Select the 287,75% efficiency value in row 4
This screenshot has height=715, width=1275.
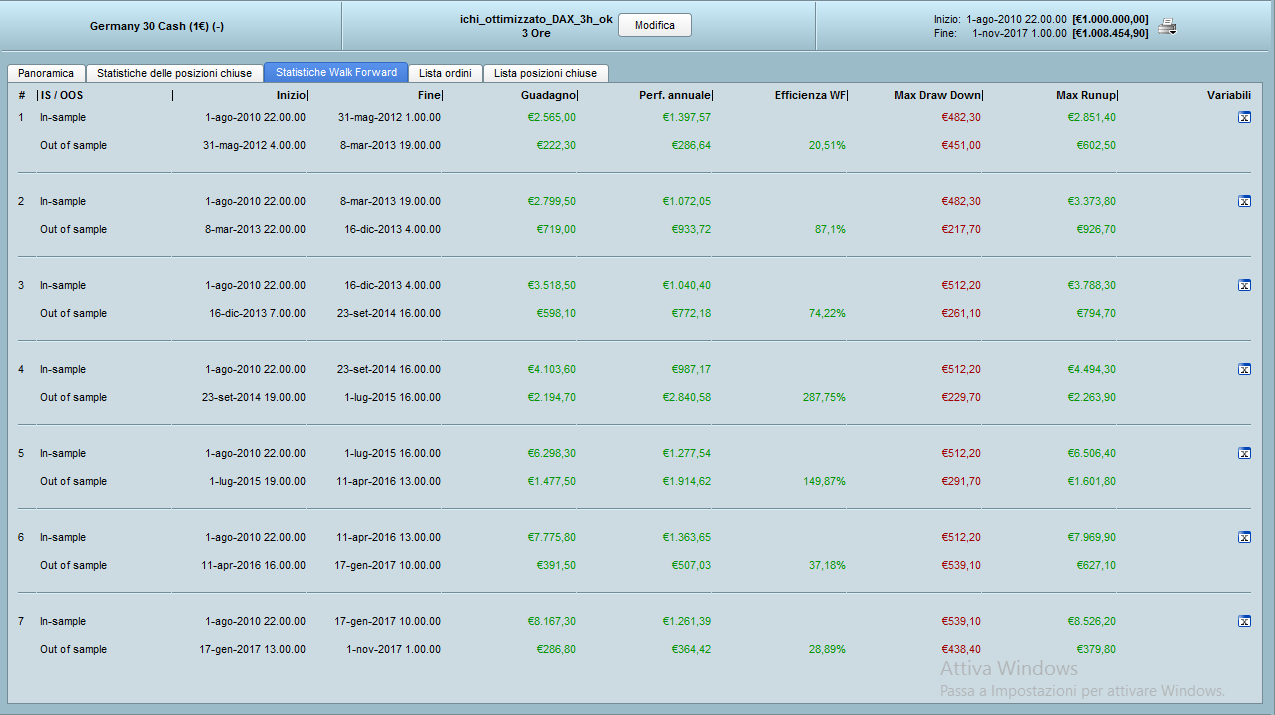(824, 398)
